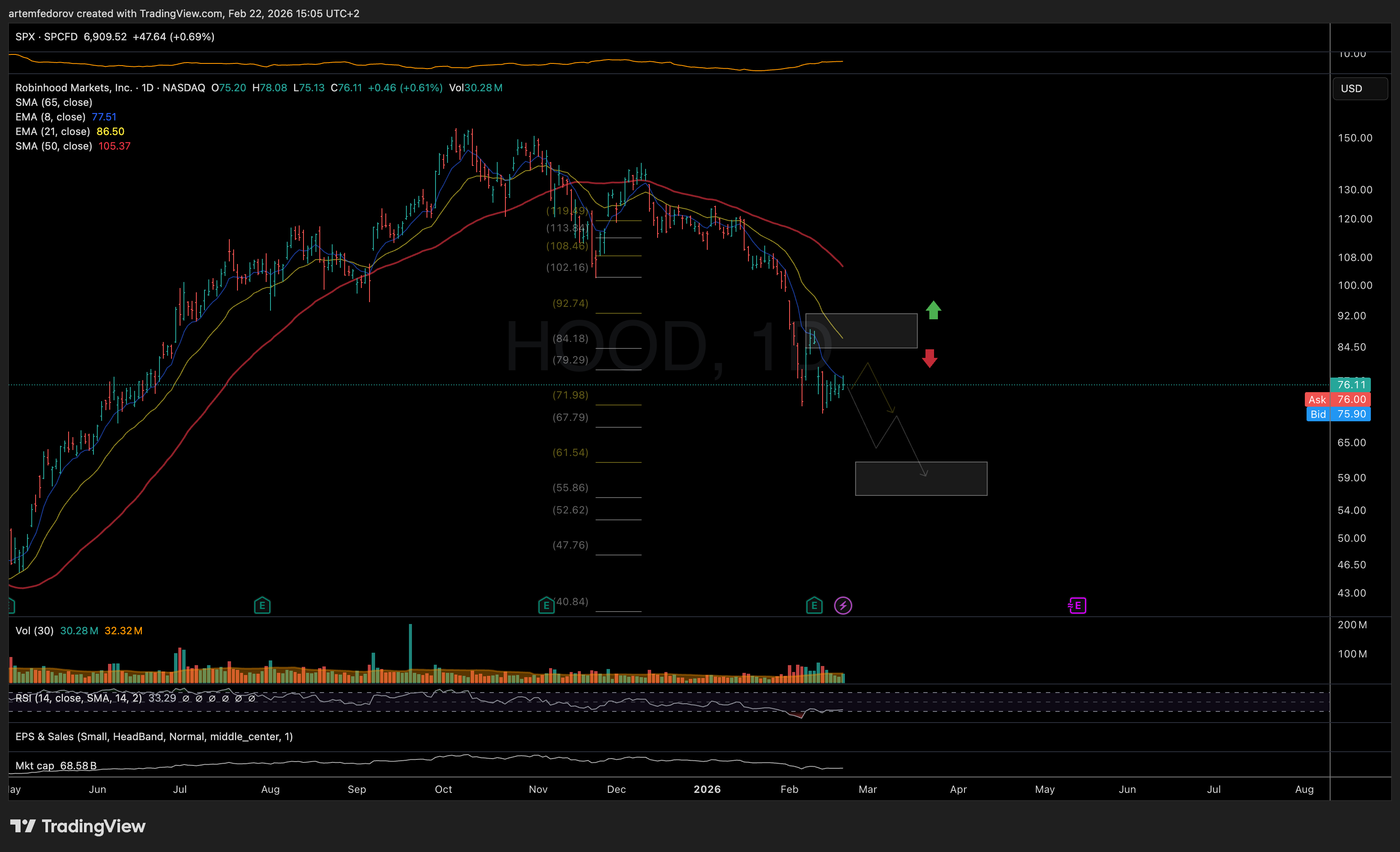Click the (47.76) Fibonacci level label

tap(571, 545)
